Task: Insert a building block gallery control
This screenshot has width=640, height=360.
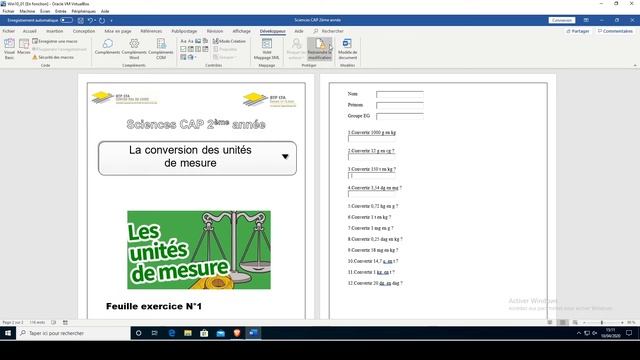Action: [x=205, y=41]
